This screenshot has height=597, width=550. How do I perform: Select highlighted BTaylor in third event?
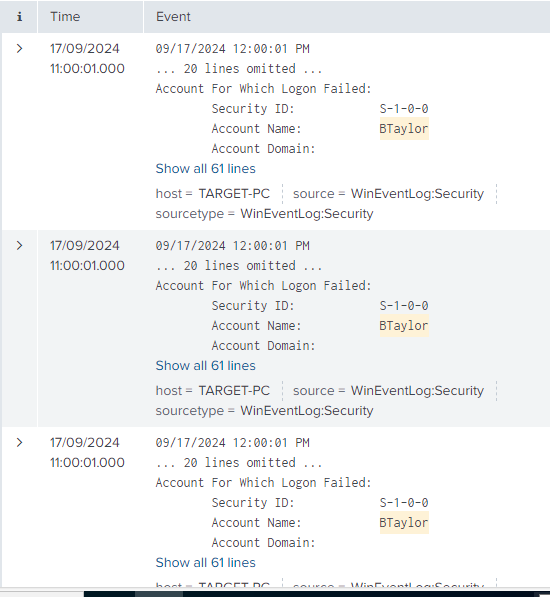coord(404,522)
